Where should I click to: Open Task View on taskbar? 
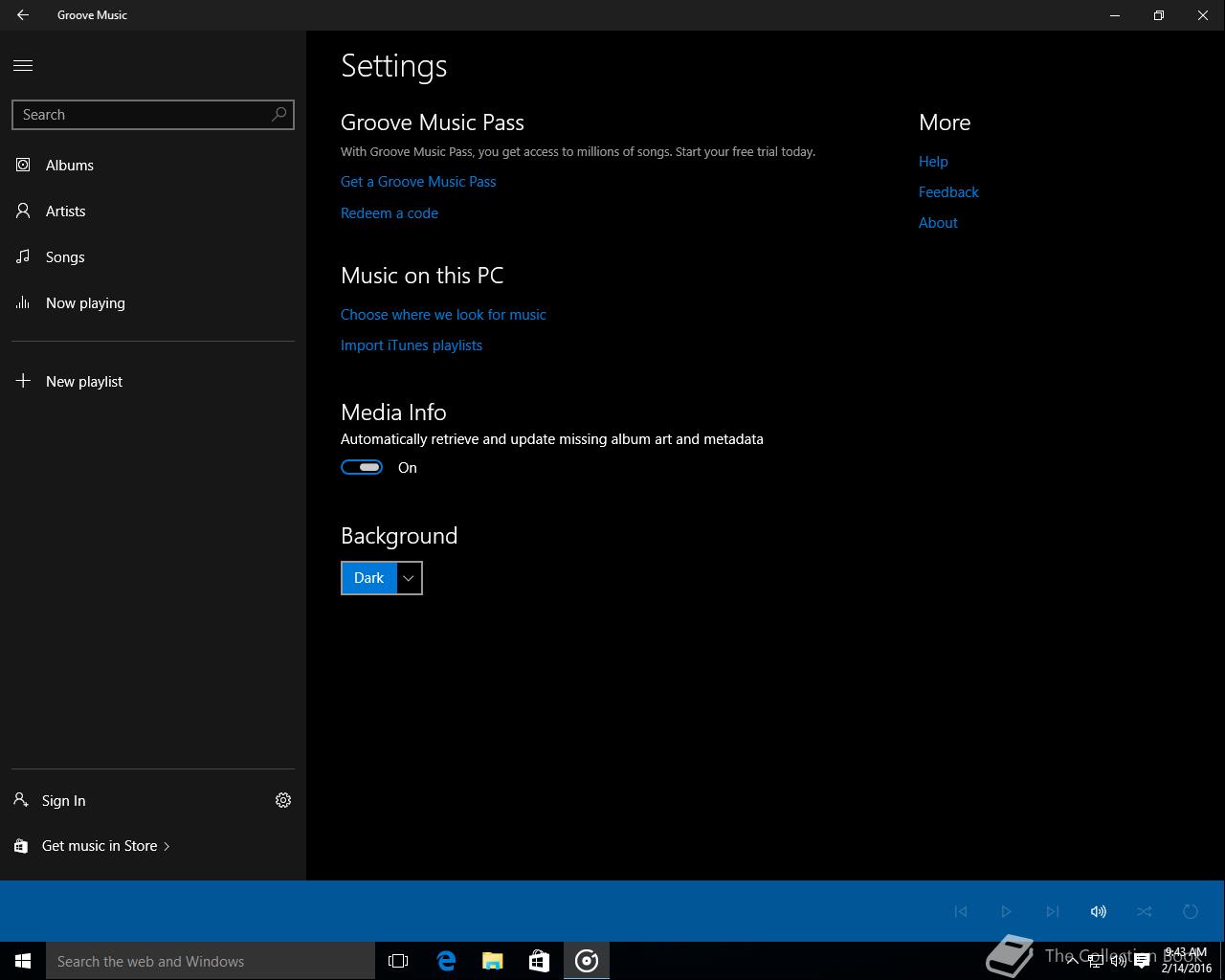[398, 961]
